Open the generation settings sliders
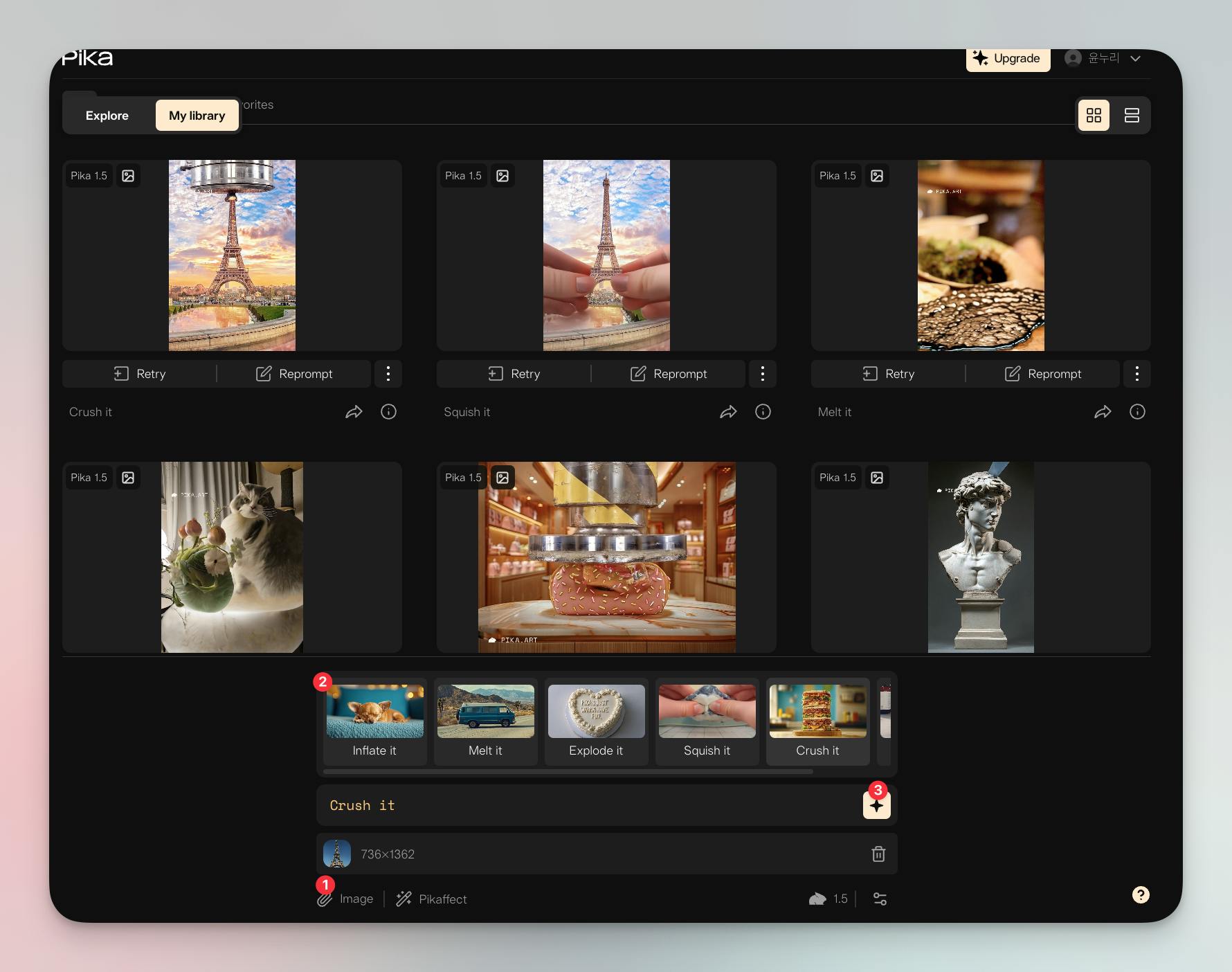1232x972 pixels. 880,899
